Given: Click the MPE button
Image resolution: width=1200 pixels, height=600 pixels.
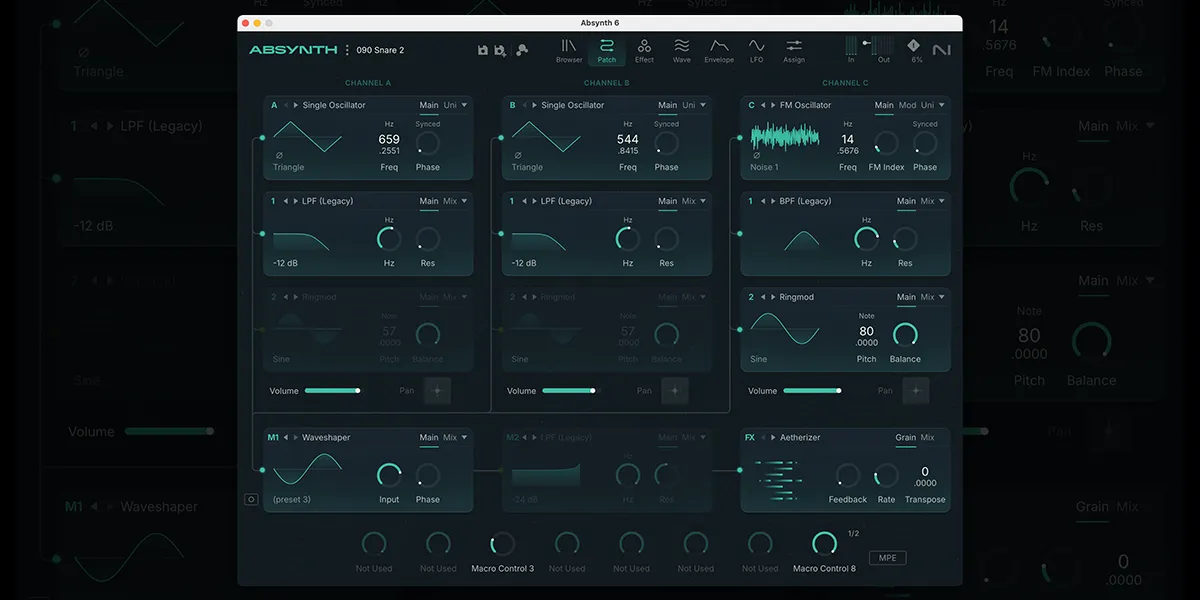Looking at the screenshot, I should point(887,558).
